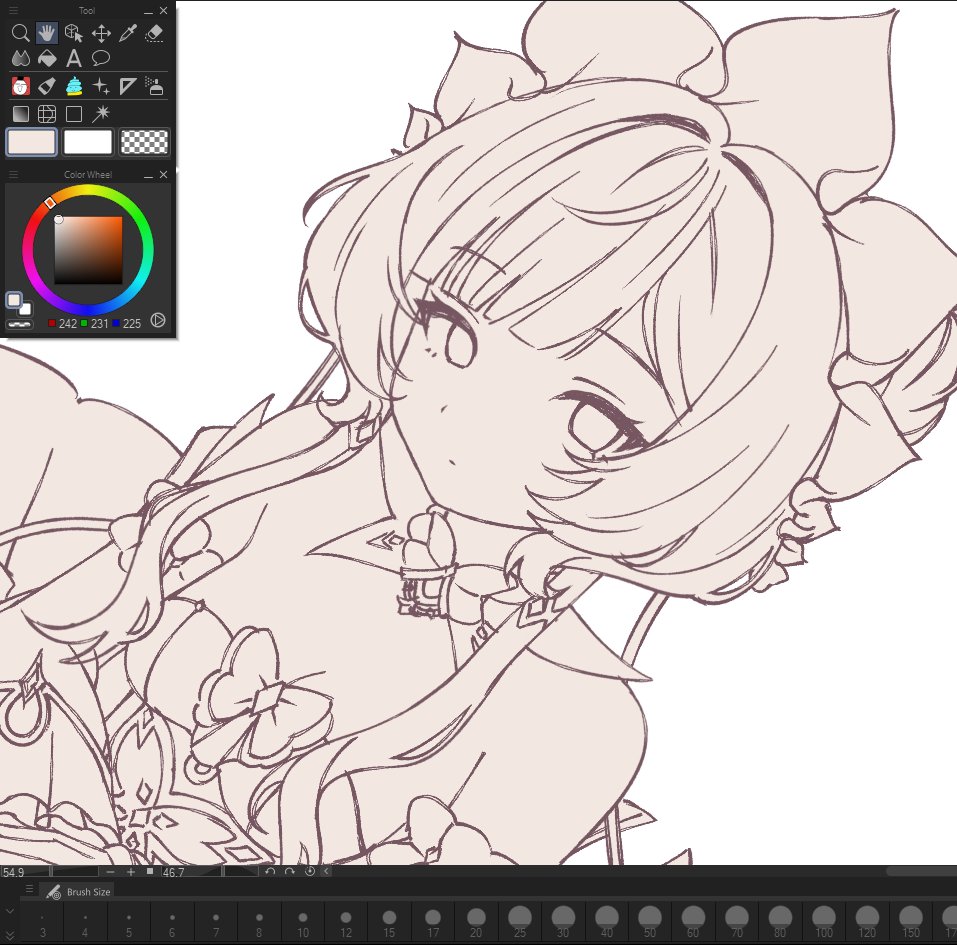The image size is (957, 945).
Task: Choose brush size 80 preset
Action: point(780,922)
